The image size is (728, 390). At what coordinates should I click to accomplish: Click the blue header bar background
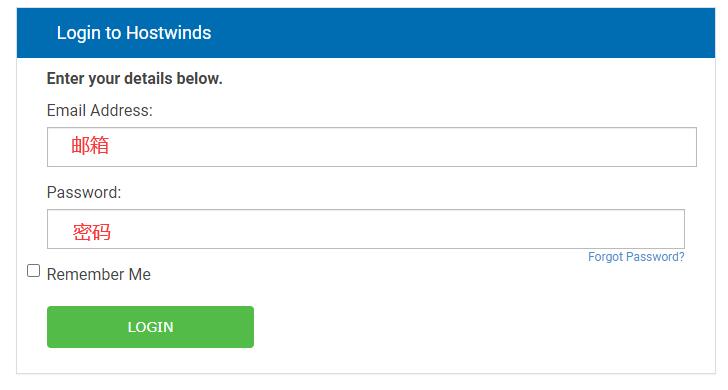[x=464, y=33]
